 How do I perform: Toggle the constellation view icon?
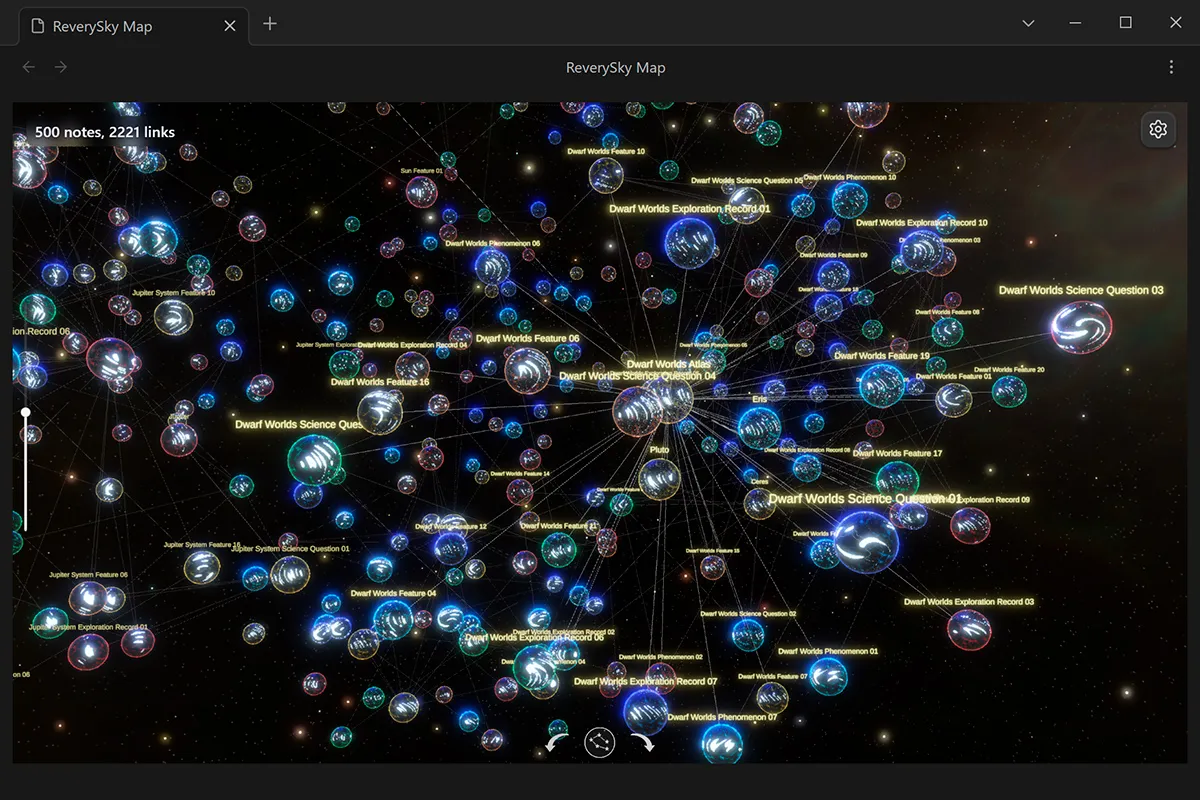[x=599, y=743]
